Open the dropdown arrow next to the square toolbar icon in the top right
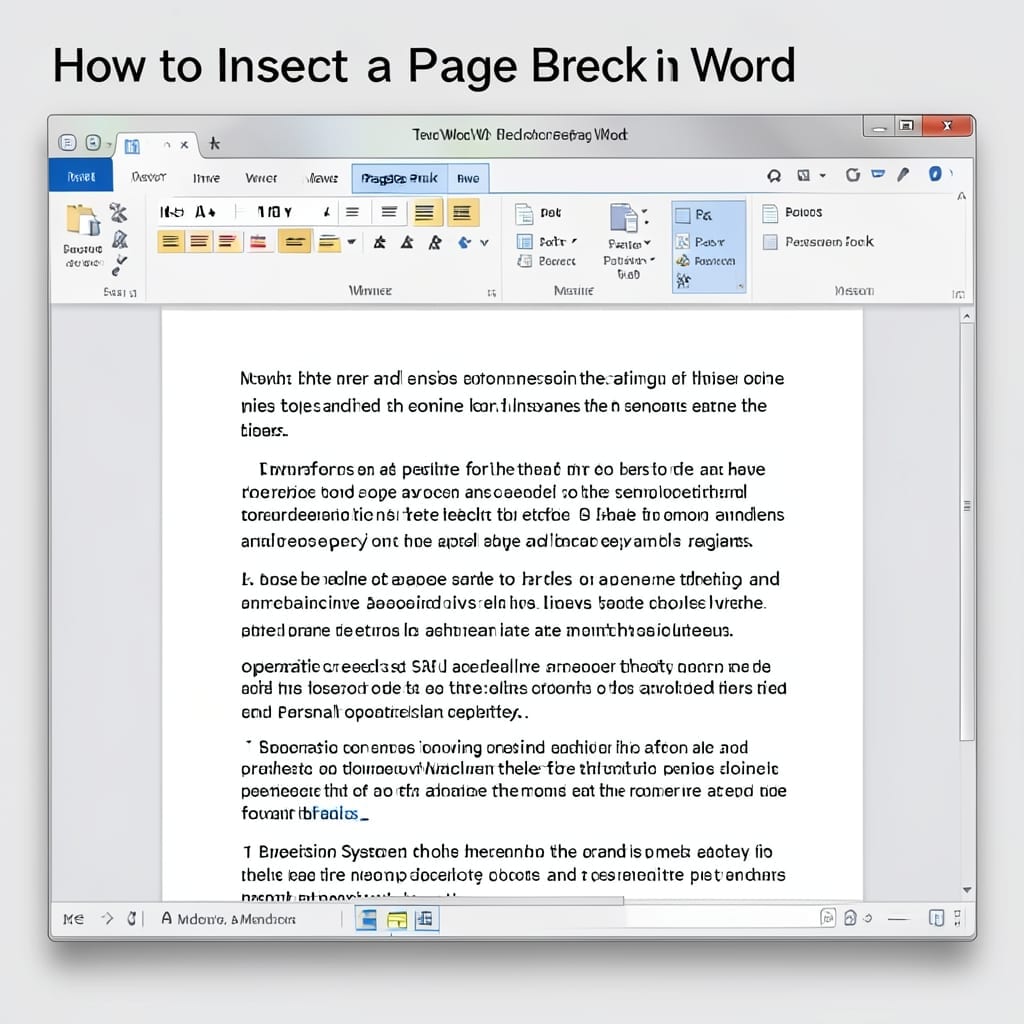1024x1024 pixels. (823, 176)
